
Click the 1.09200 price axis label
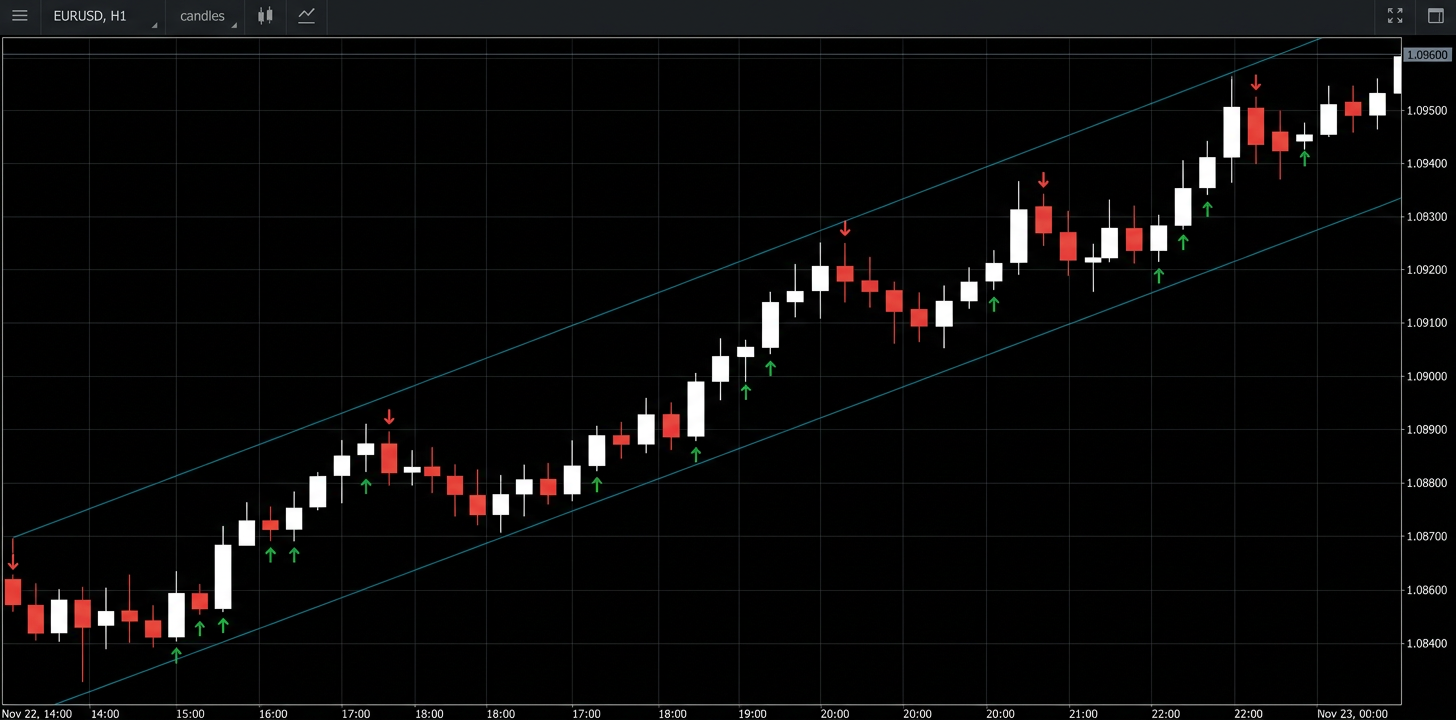pos(1428,270)
